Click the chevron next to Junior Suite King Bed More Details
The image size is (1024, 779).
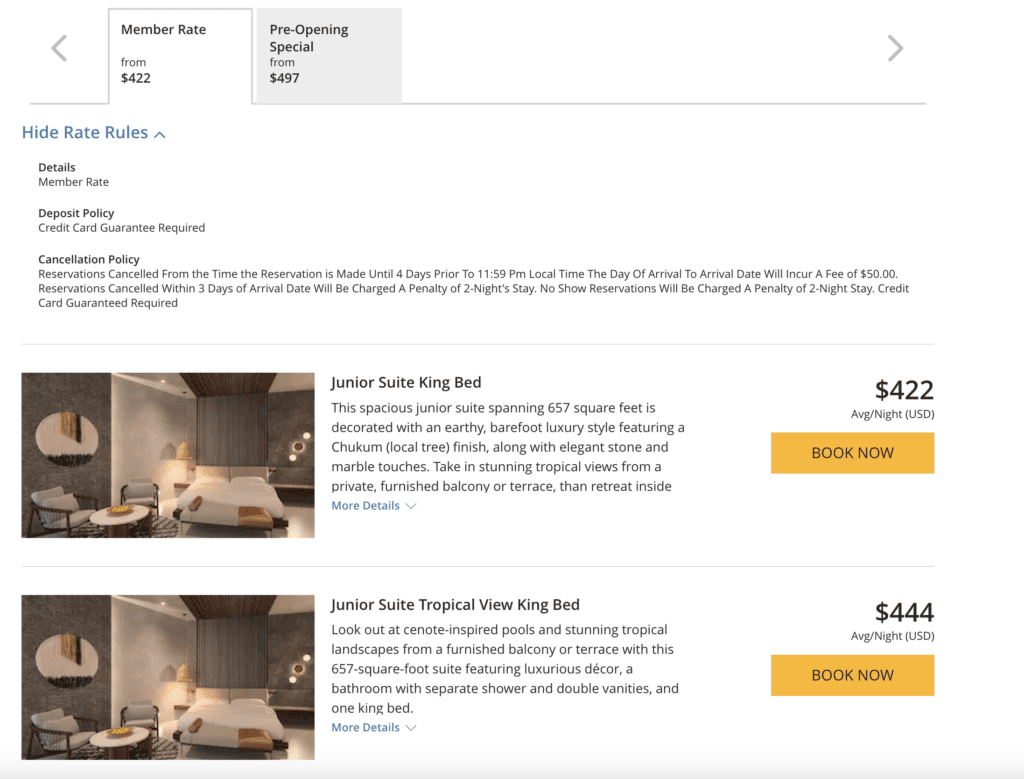point(409,505)
